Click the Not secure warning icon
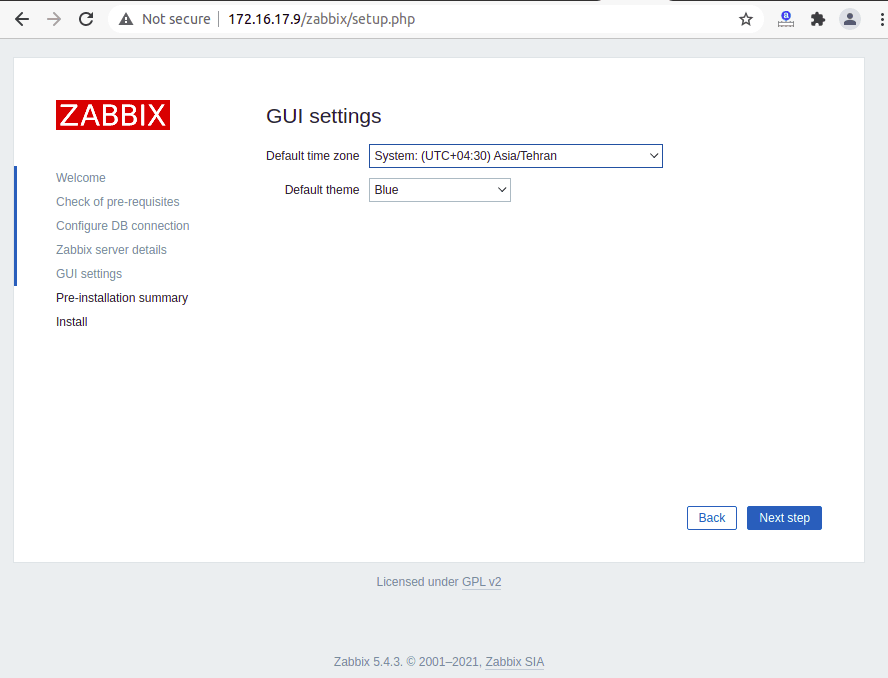Screen dimensions: 888x678 pyautogui.click(x=126, y=19)
